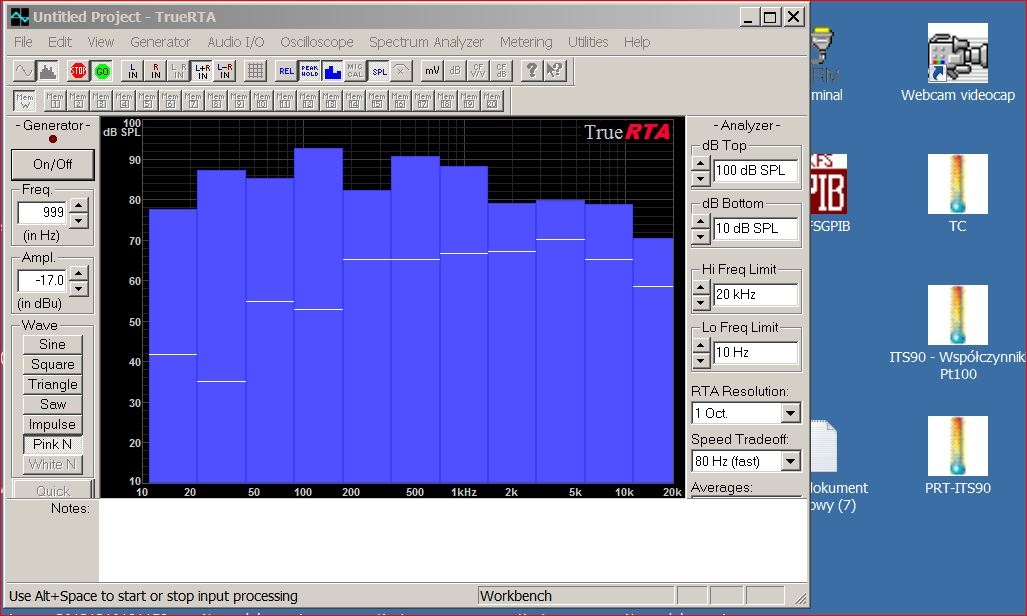Select the Saw waveform
The width and height of the screenshot is (1027, 616).
52,404
